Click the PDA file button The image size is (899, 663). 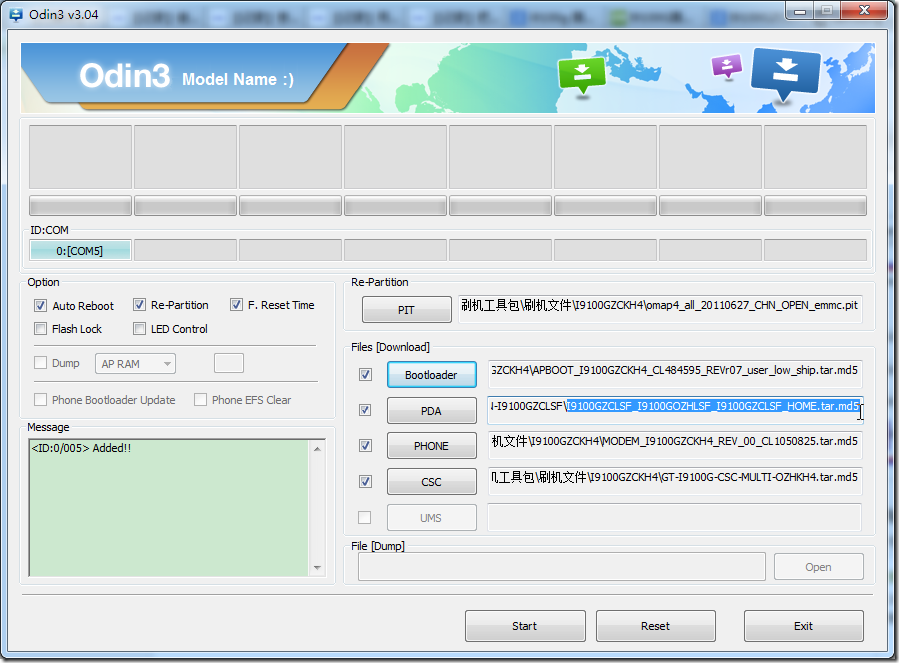coord(432,411)
